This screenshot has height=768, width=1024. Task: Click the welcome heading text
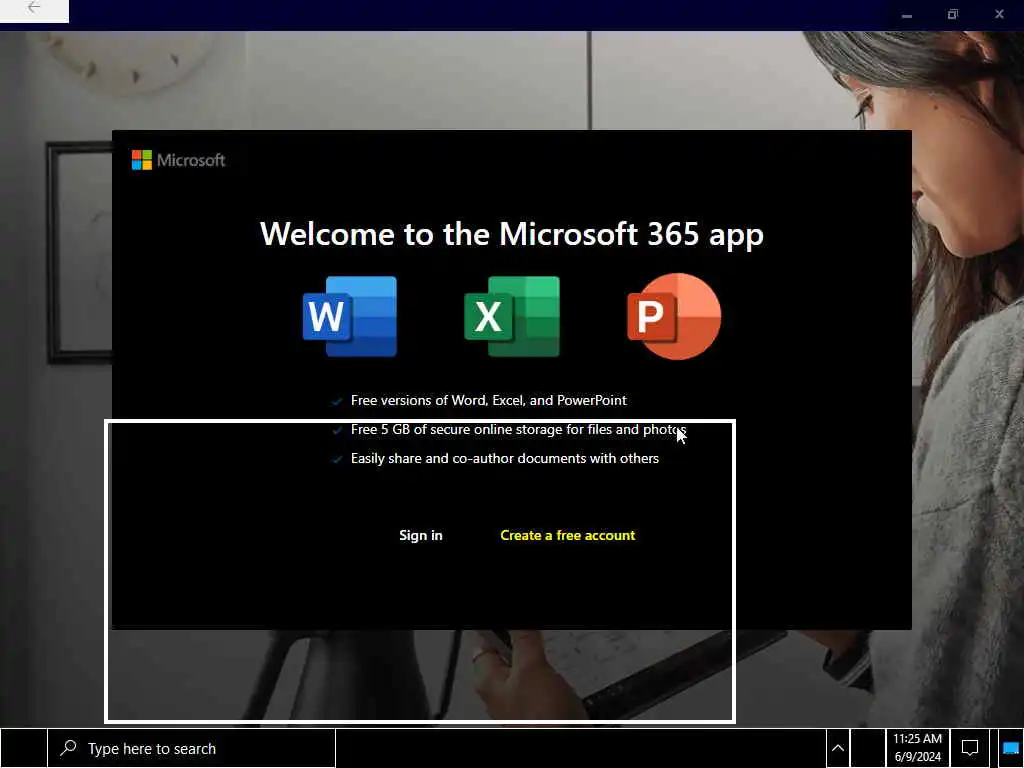511,234
